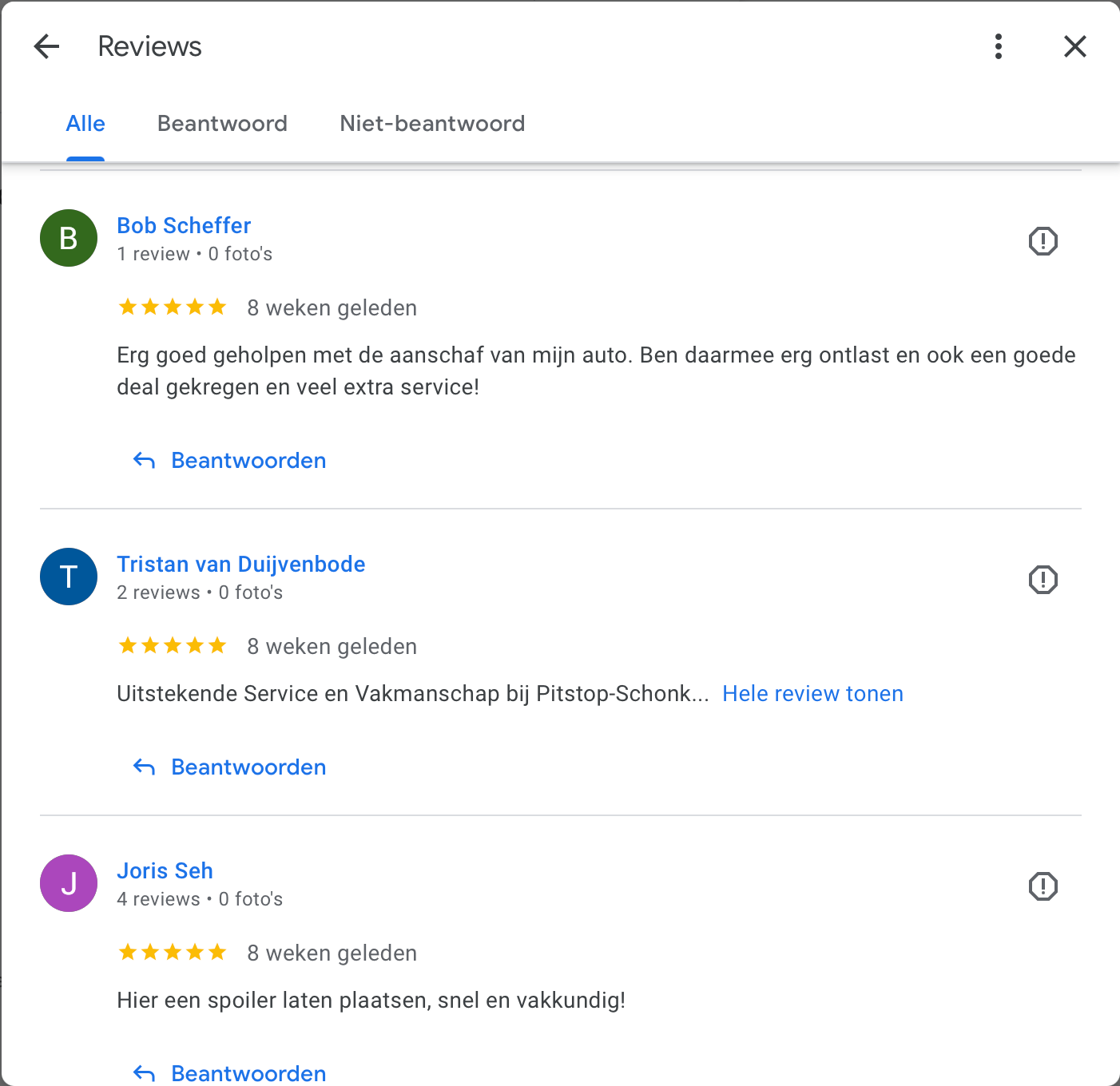Click Joris Seh's purple J avatar
Screen dimensions: 1120x1086
[69, 883]
